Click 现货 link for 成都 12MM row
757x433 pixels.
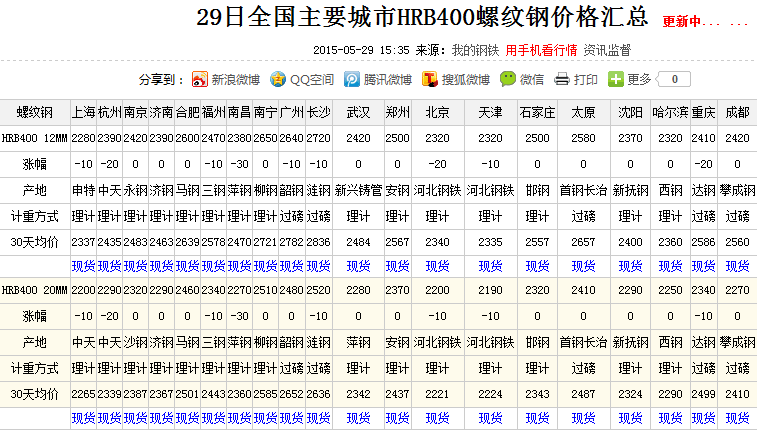(x=737, y=266)
